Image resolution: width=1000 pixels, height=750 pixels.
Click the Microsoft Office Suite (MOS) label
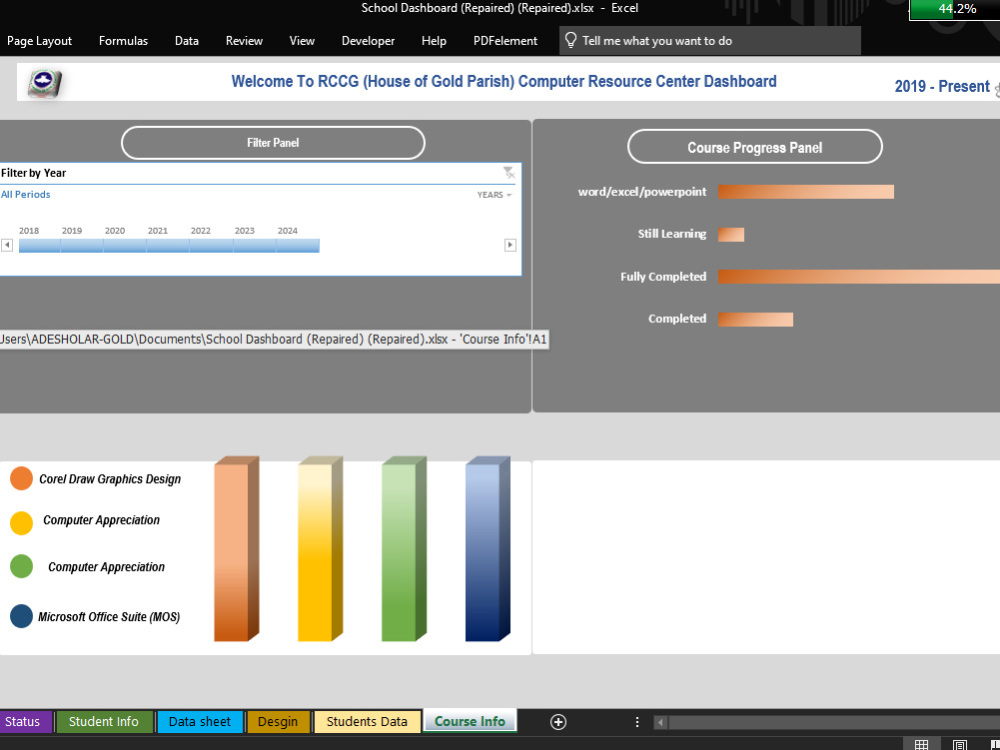click(x=109, y=617)
